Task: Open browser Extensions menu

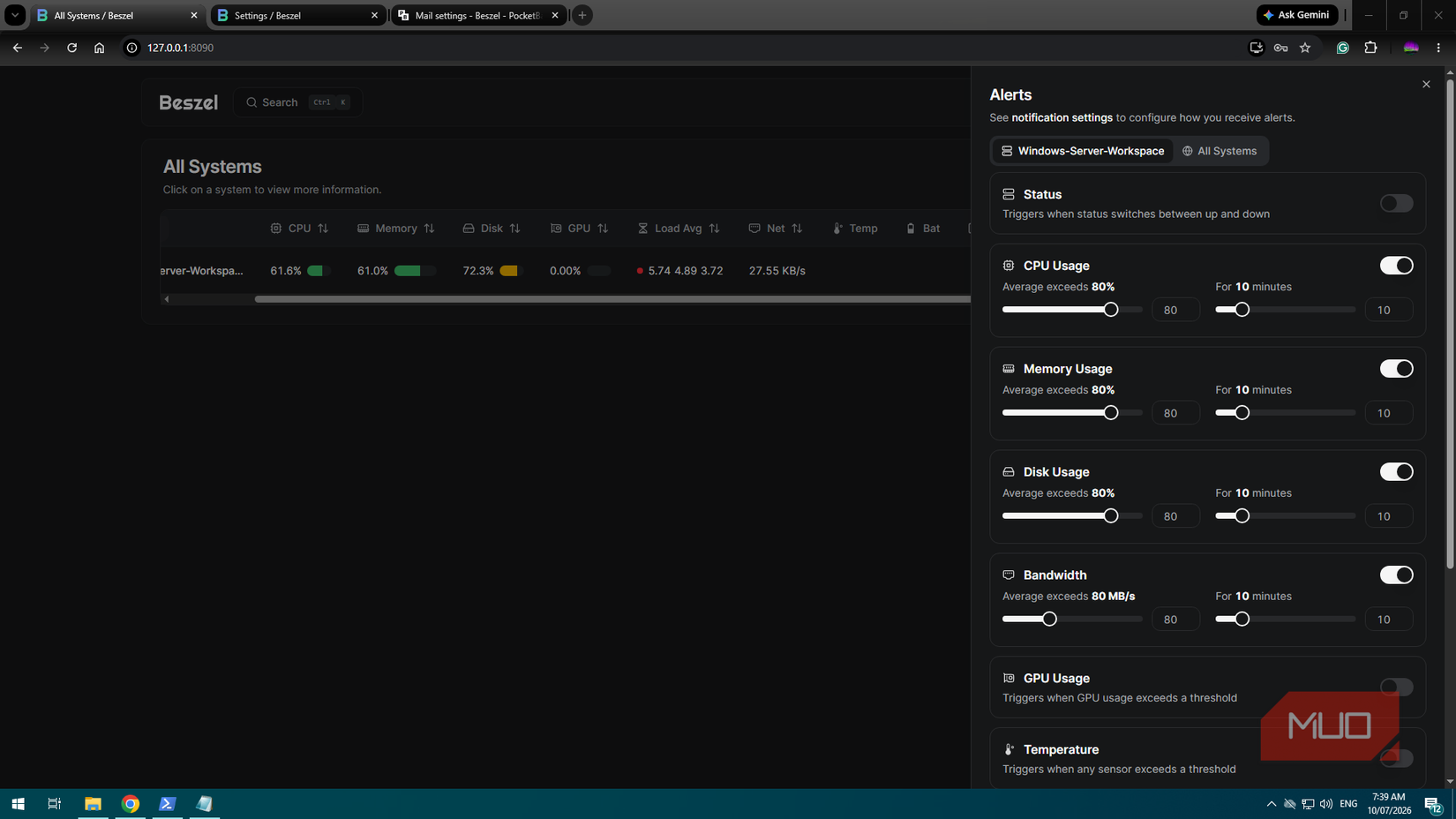Action: 1370,48
